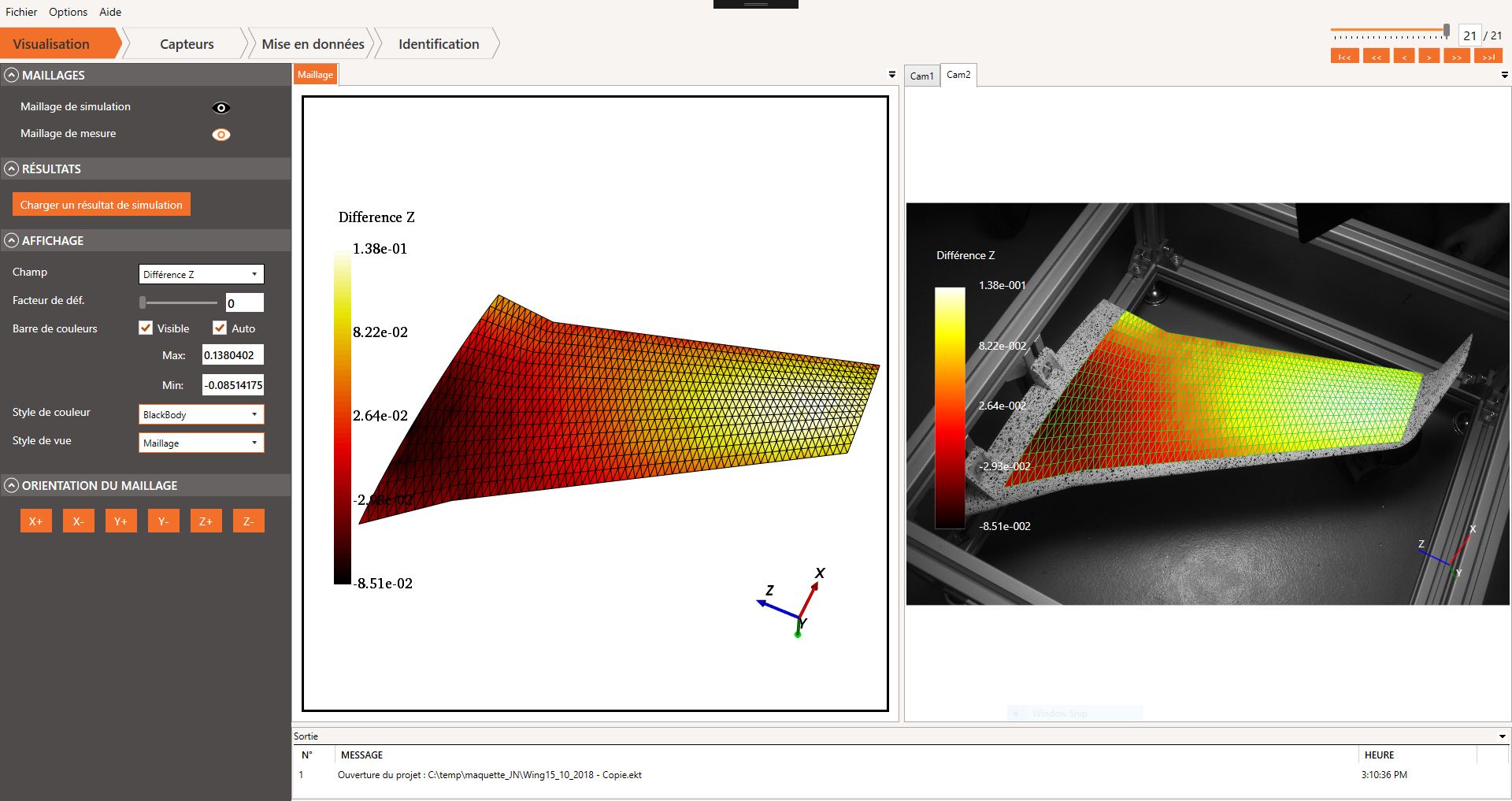Switch to the Identification step
This screenshot has width=1512, height=801.
(x=439, y=44)
